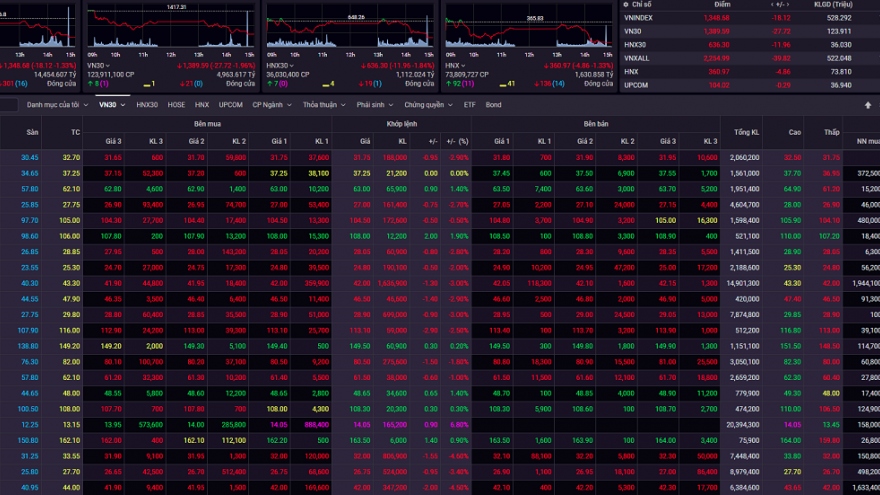Switch to the UPCOM tab
This screenshot has height=495, width=880.
230,105
